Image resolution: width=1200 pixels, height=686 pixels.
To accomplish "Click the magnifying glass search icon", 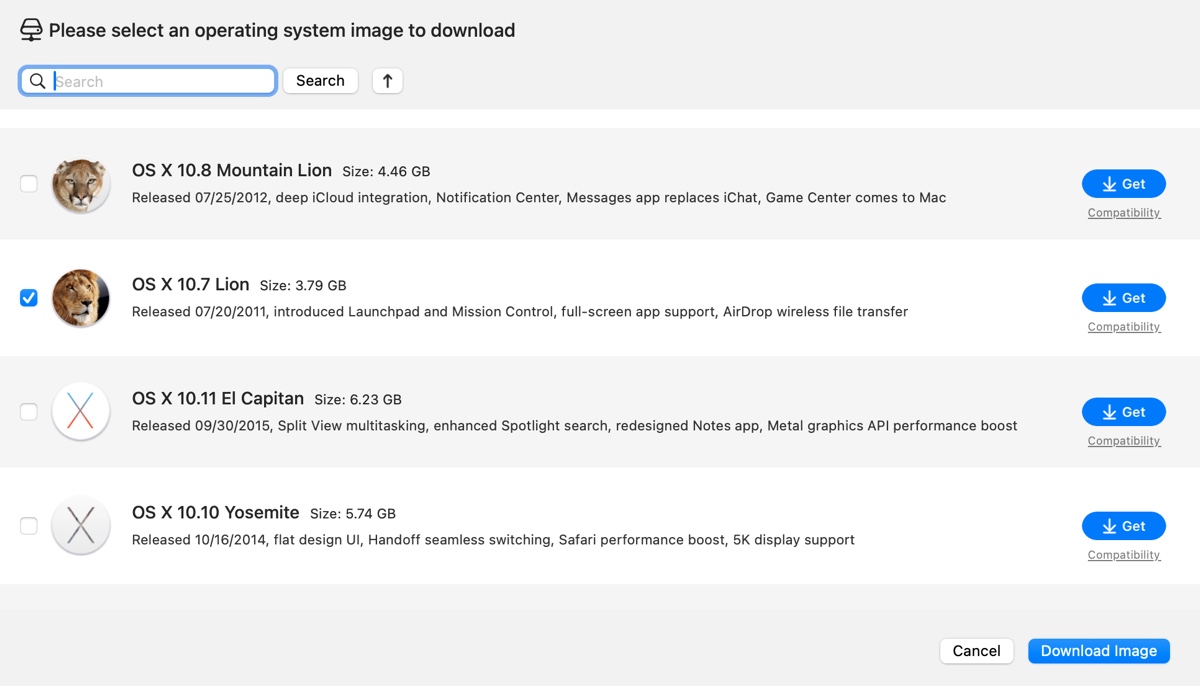I will pyautogui.click(x=38, y=81).
